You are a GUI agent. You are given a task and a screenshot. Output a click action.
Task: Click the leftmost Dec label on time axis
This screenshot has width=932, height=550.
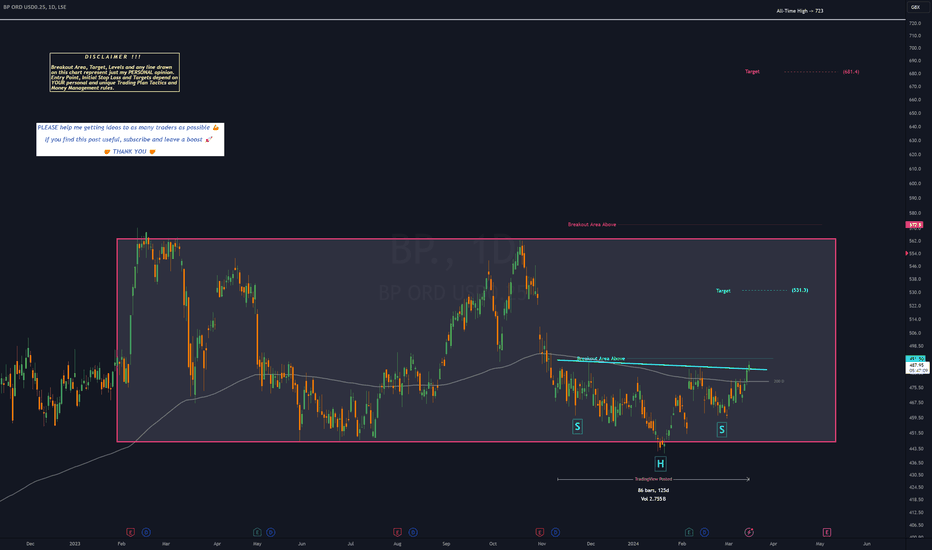[30, 543]
